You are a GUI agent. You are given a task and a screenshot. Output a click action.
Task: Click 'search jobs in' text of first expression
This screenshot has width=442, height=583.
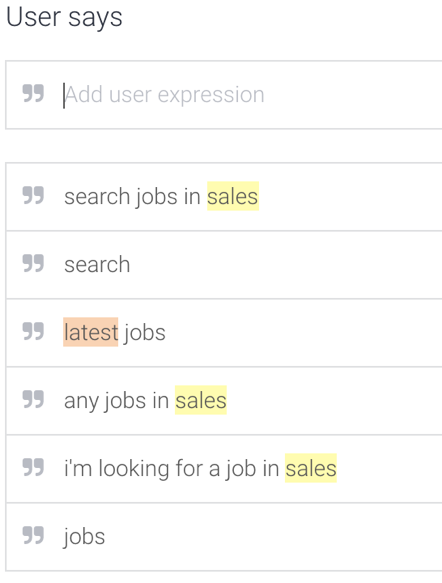coord(132,197)
